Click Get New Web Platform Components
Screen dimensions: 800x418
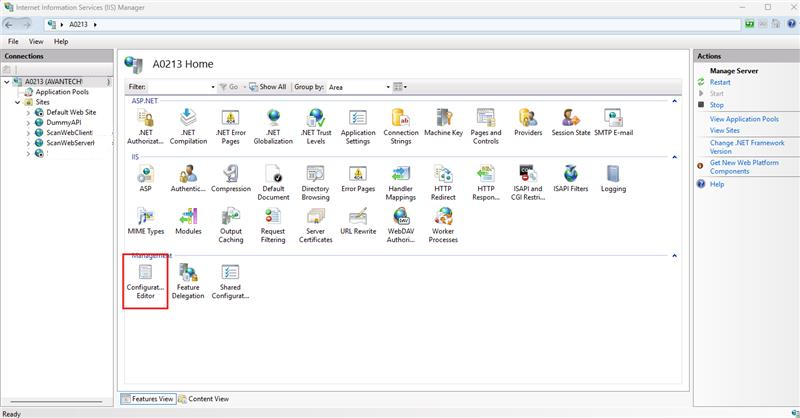(x=744, y=167)
